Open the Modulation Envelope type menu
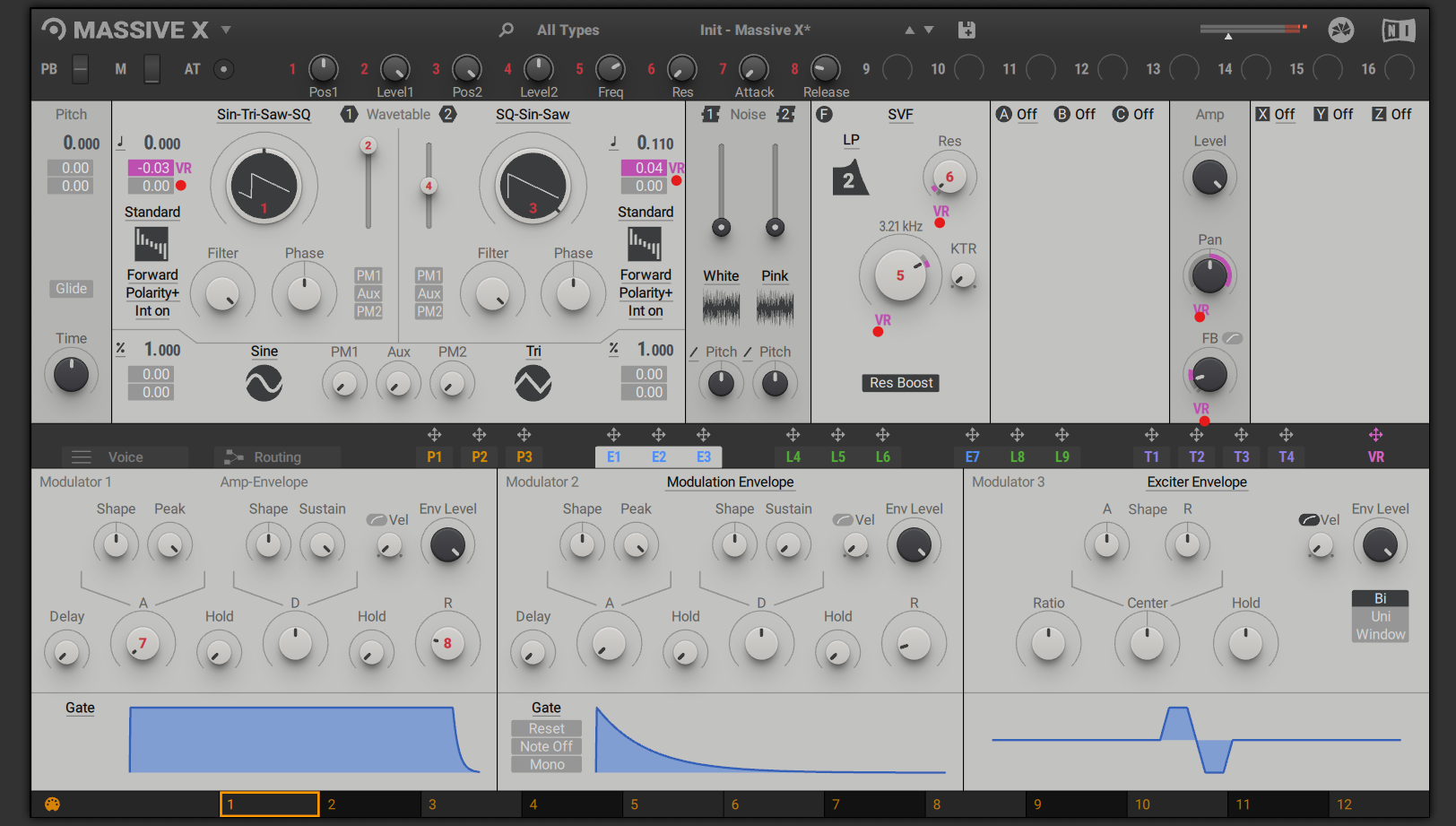The width and height of the screenshot is (1456, 826). [x=730, y=482]
